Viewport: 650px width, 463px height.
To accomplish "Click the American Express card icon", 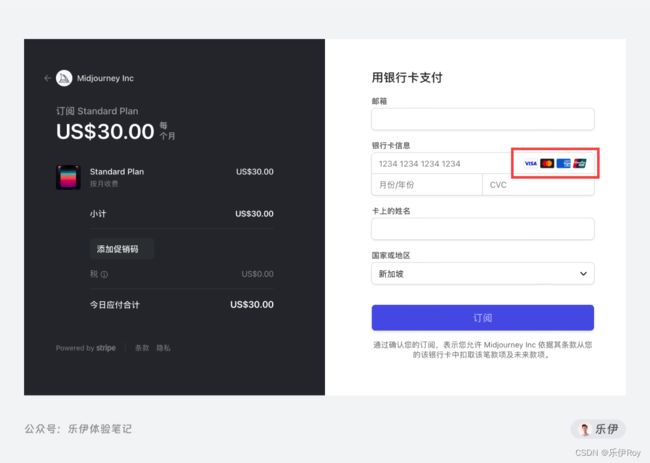I will point(563,163).
